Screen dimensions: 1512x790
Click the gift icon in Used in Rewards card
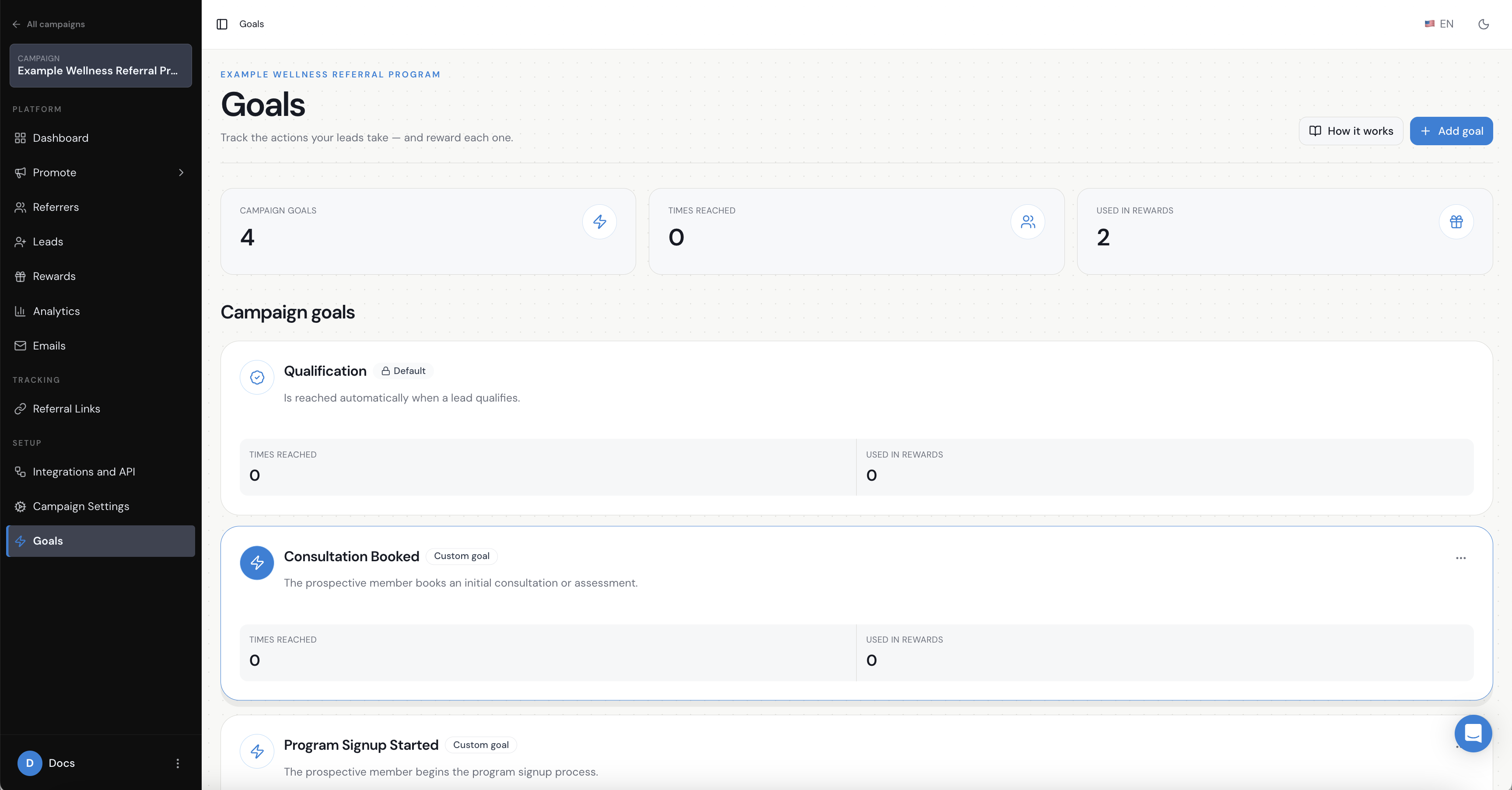point(1456,222)
